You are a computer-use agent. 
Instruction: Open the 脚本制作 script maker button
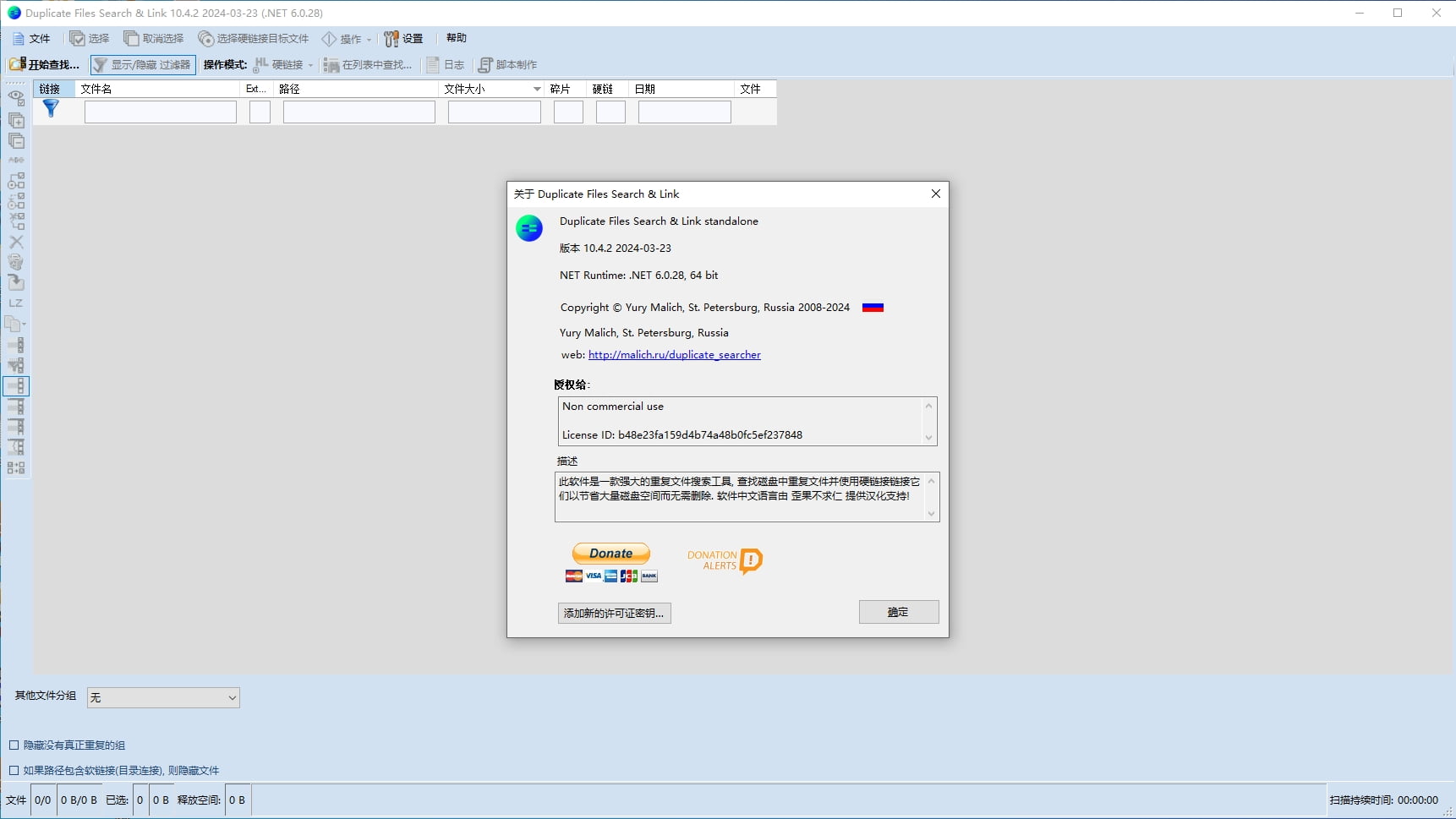507,64
